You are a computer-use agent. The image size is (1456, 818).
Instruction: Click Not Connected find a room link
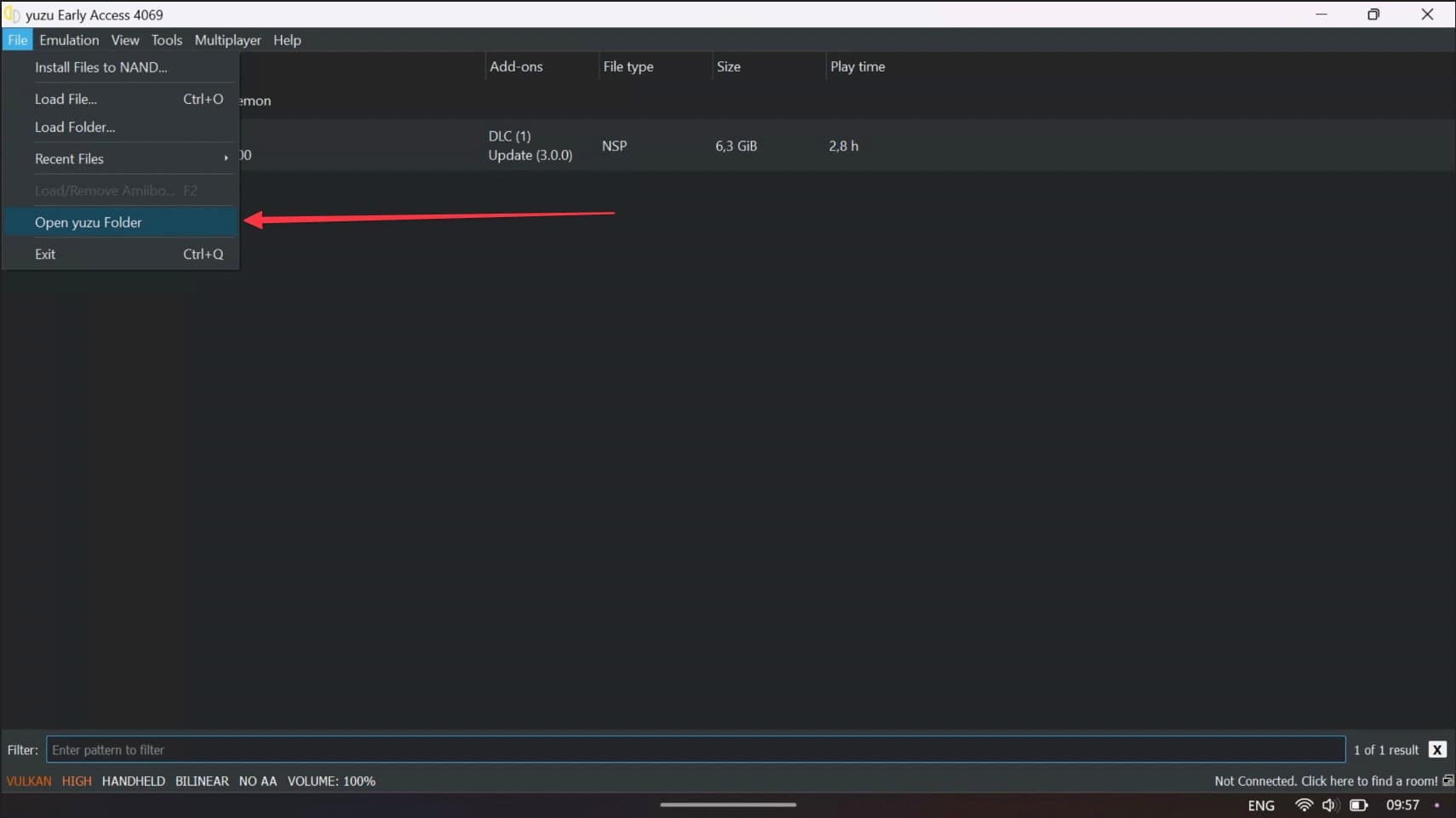point(1326,781)
